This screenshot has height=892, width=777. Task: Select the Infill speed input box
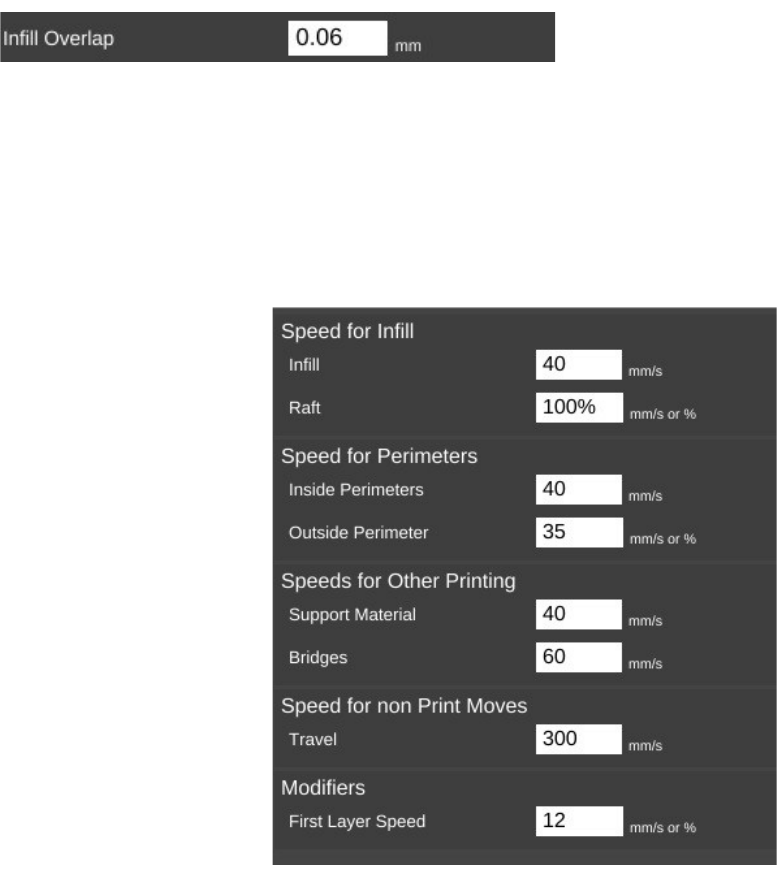click(x=579, y=365)
